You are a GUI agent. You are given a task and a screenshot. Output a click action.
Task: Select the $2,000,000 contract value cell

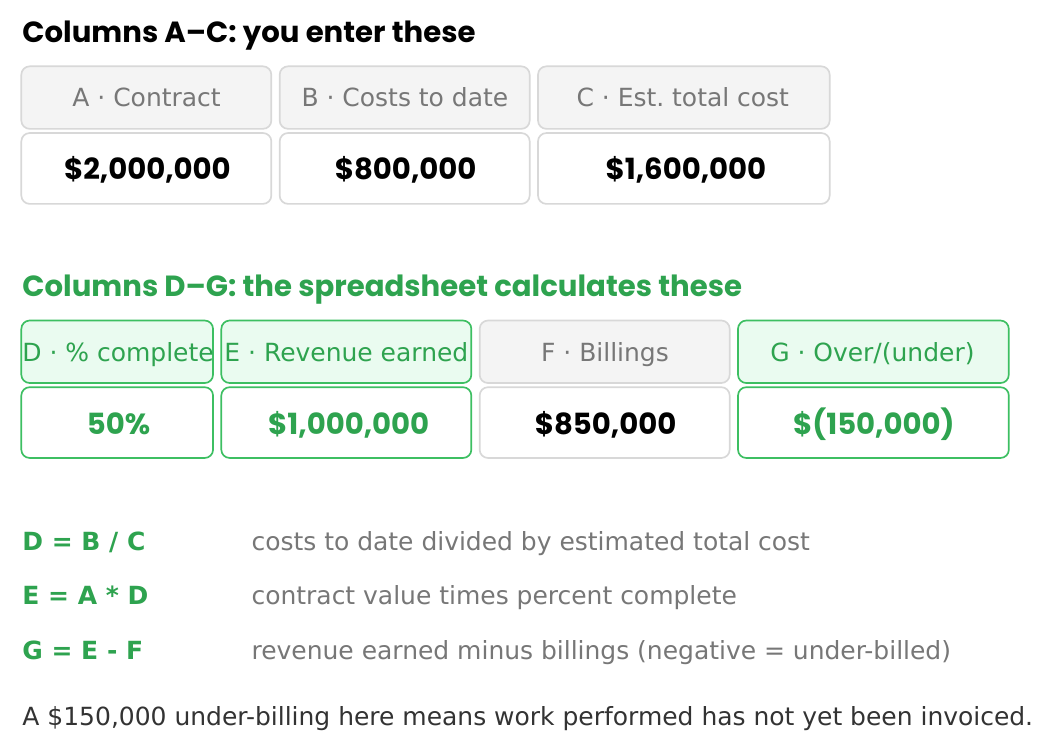pyautogui.click(x=146, y=168)
